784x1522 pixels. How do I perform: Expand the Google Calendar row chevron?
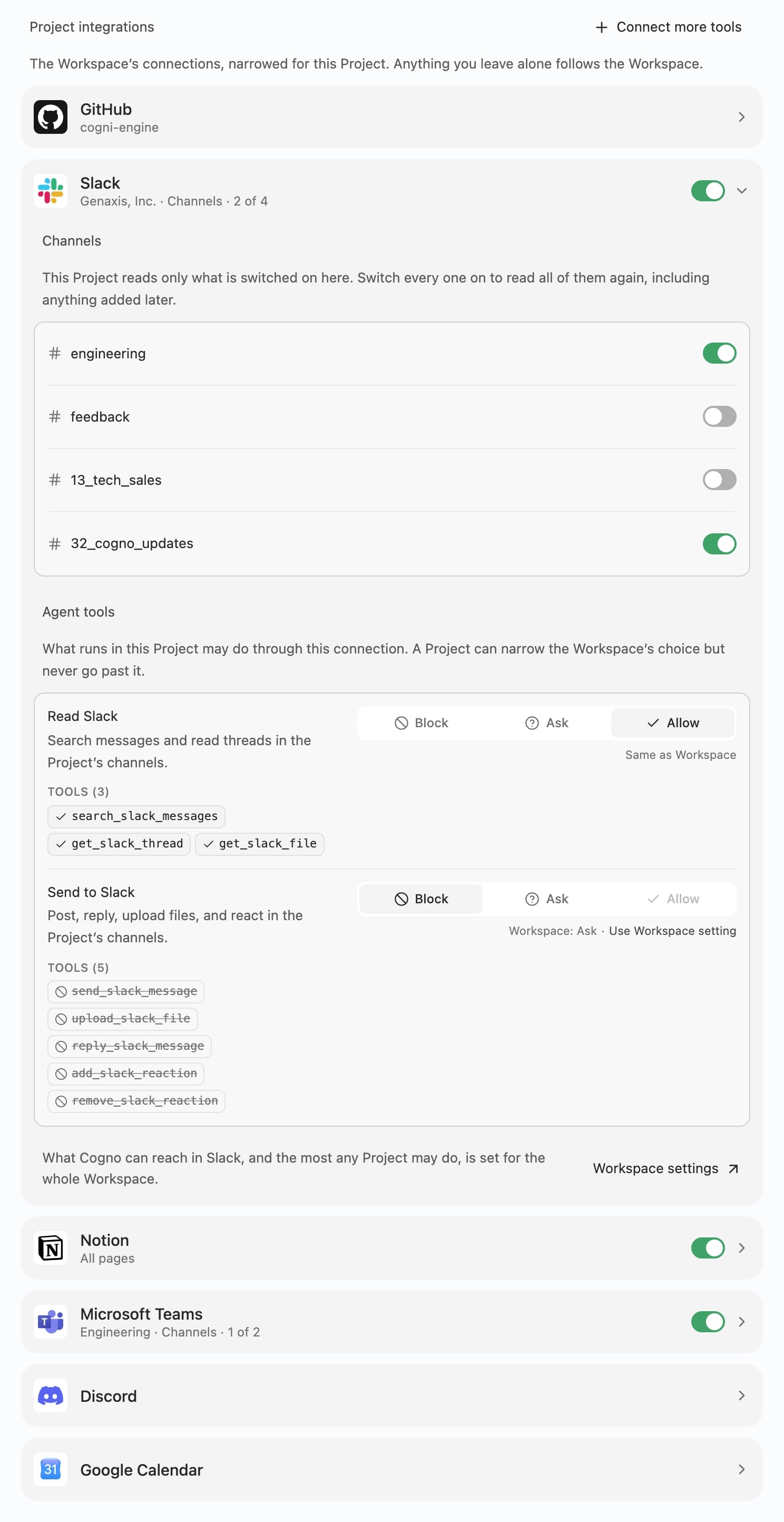[x=741, y=1469]
